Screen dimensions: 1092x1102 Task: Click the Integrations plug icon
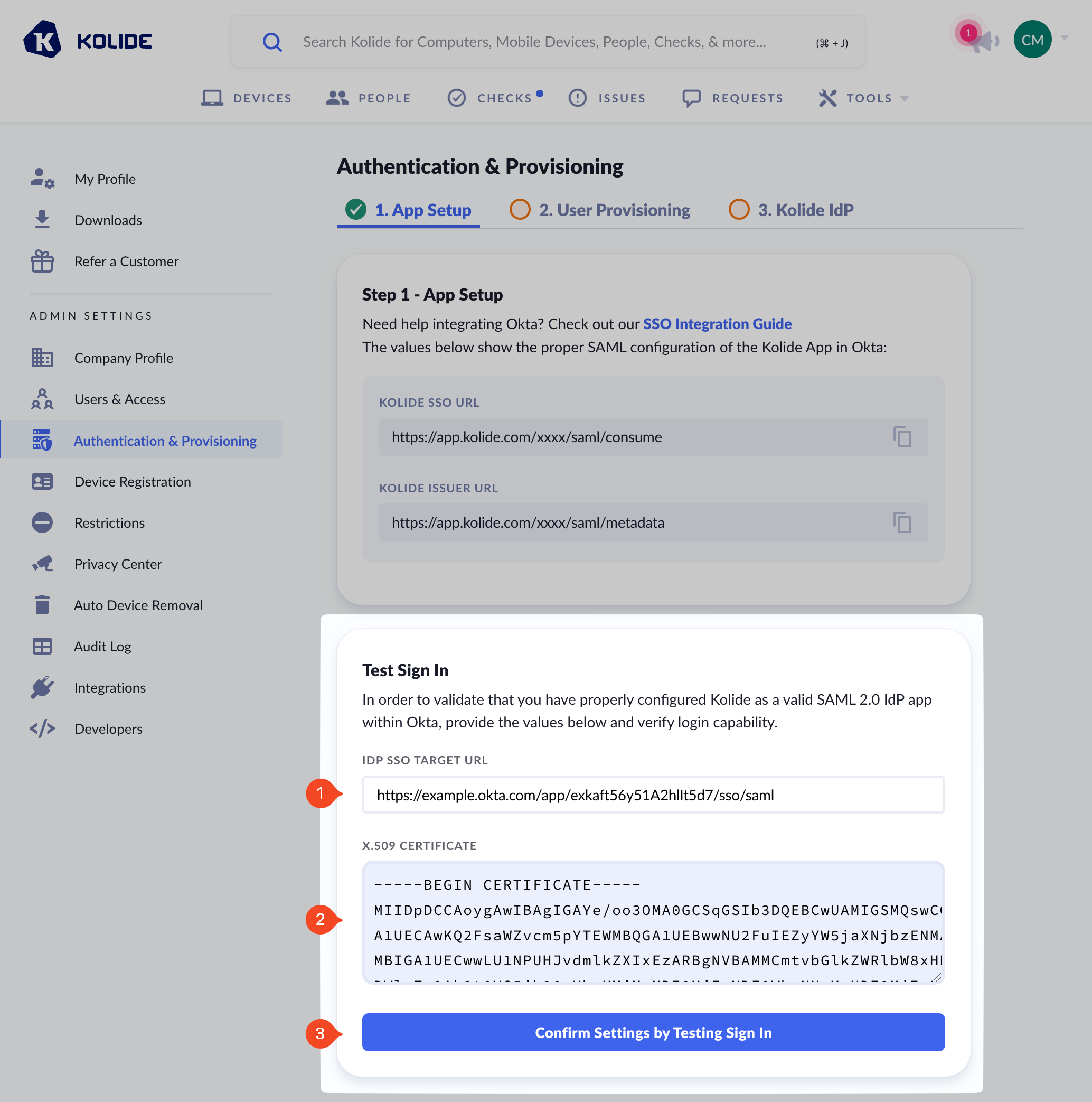coord(42,687)
